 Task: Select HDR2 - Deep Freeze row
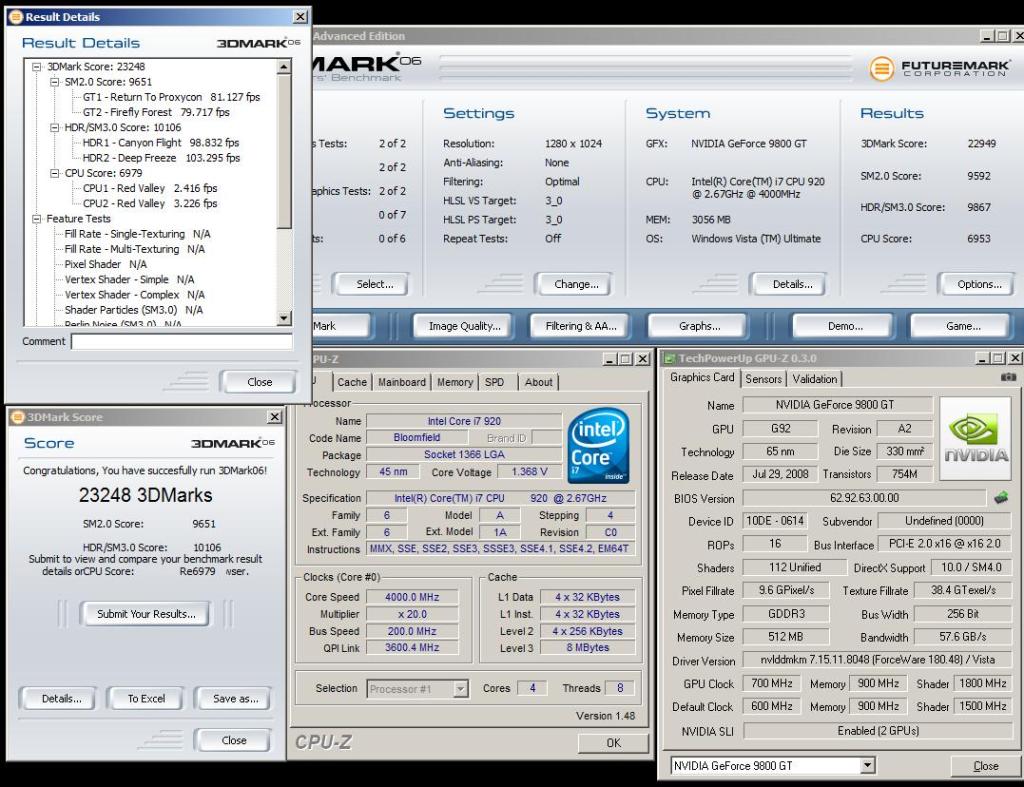[161, 158]
